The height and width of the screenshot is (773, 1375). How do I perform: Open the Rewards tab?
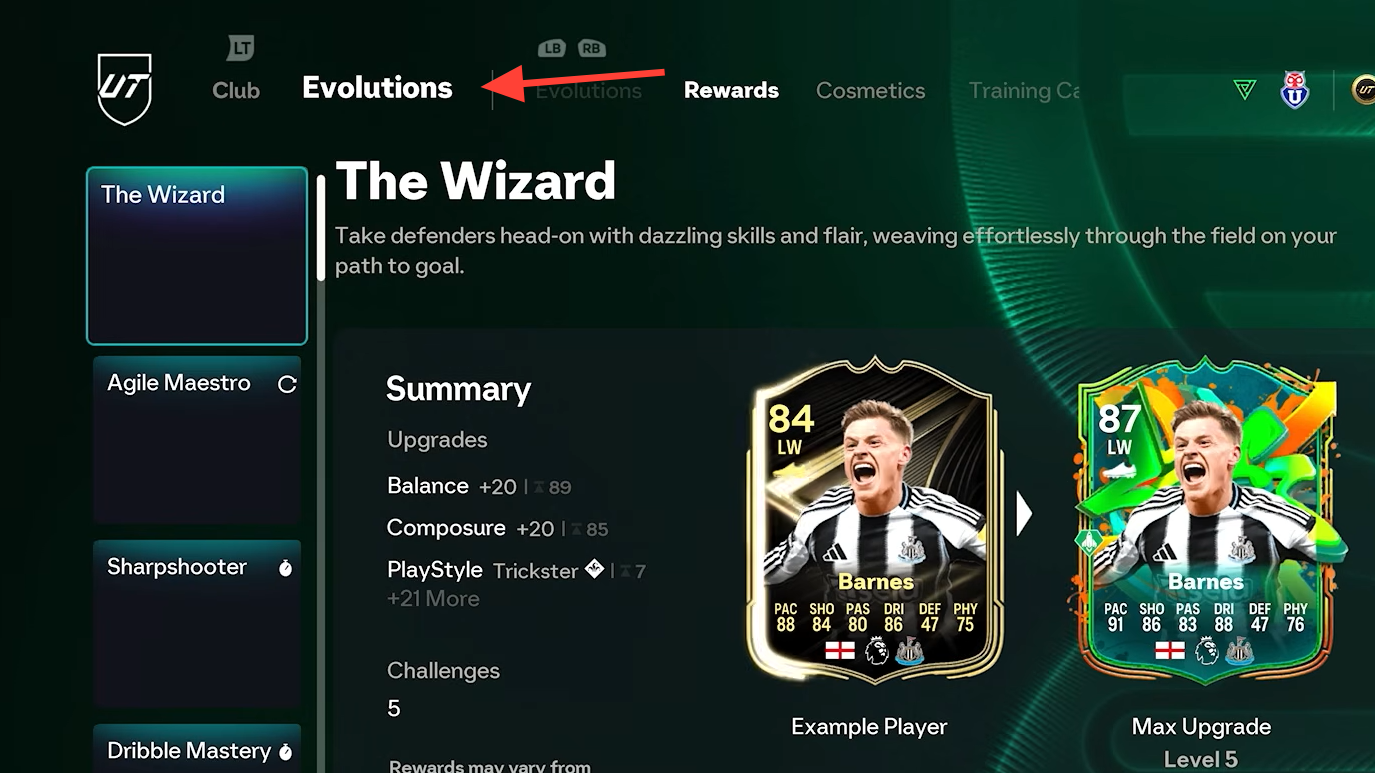(x=731, y=90)
